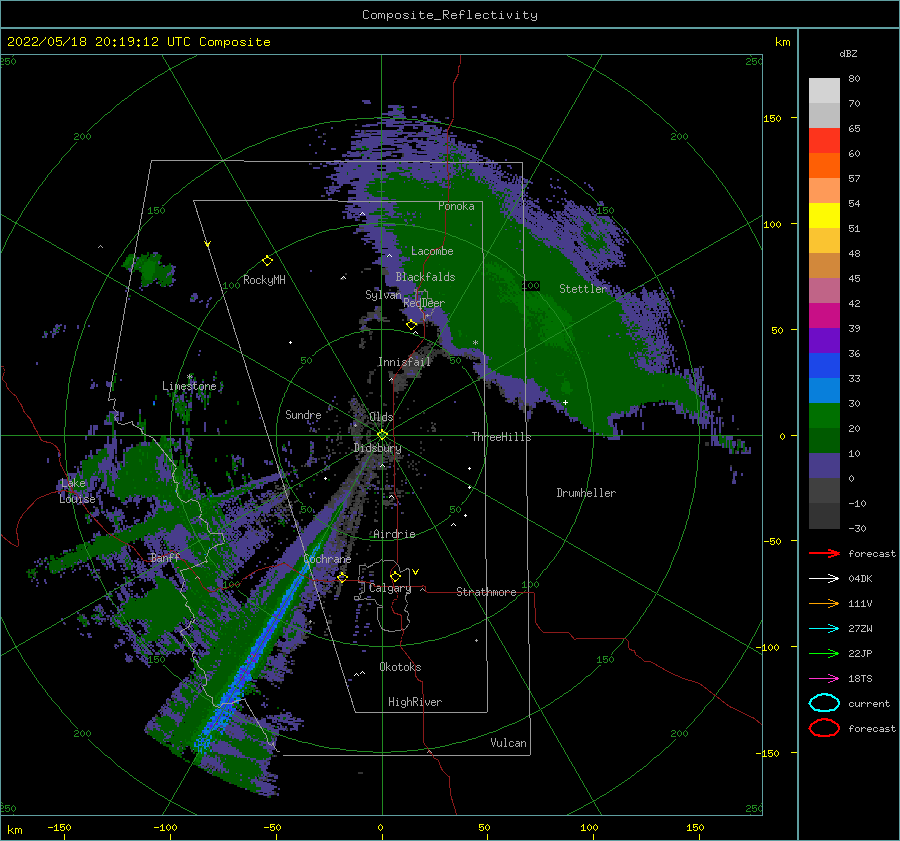900x841 pixels.
Task: Click the yellow radar-site diamond near Olds
Action: click(382, 435)
